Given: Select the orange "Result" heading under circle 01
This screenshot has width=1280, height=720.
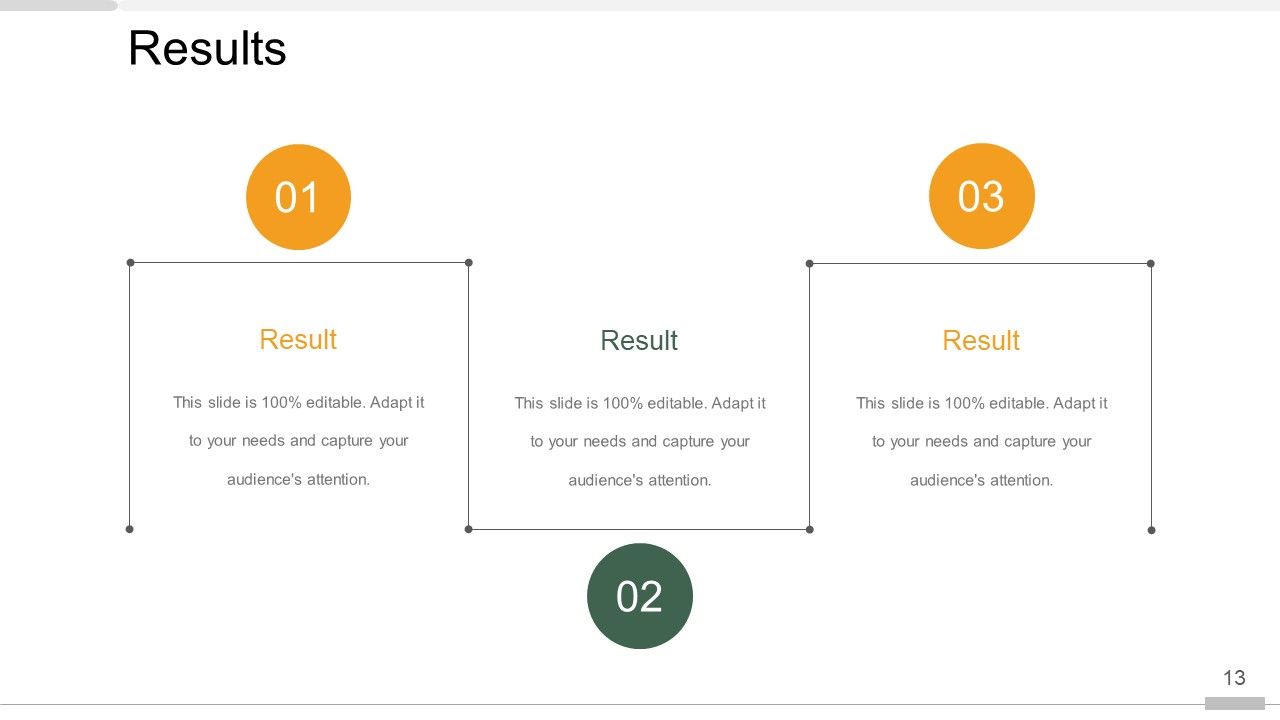Looking at the screenshot, I should coord(298,340).
